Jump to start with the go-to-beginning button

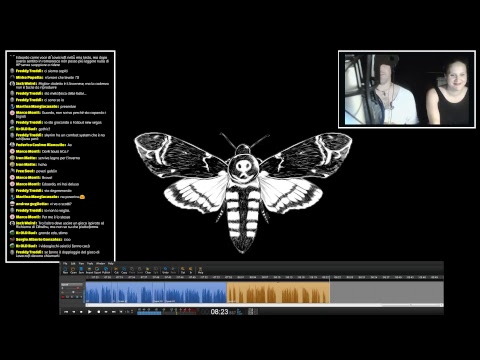66,312
